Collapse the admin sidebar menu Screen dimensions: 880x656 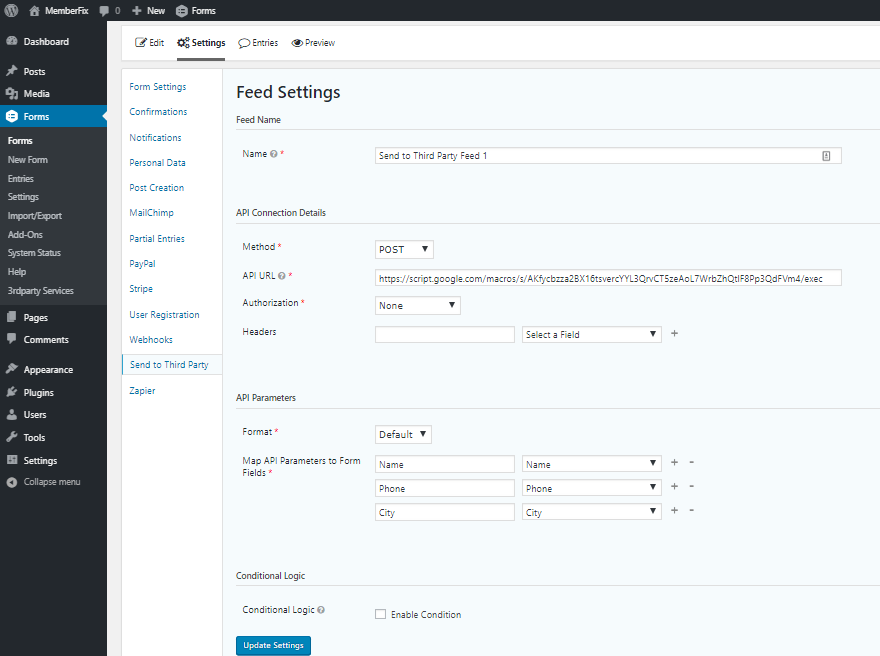[x=43, y=482]
